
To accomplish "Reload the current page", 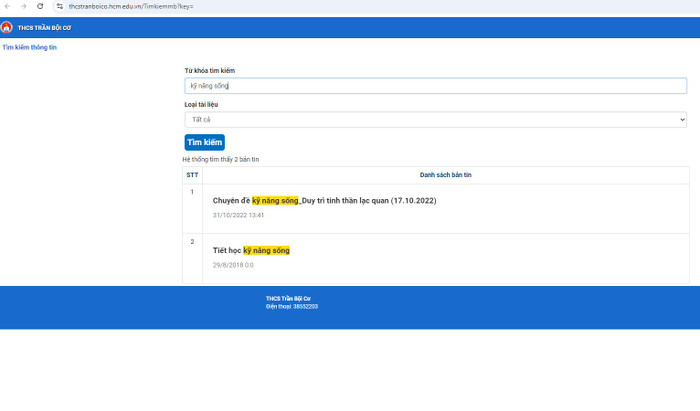I will [40, 6].
